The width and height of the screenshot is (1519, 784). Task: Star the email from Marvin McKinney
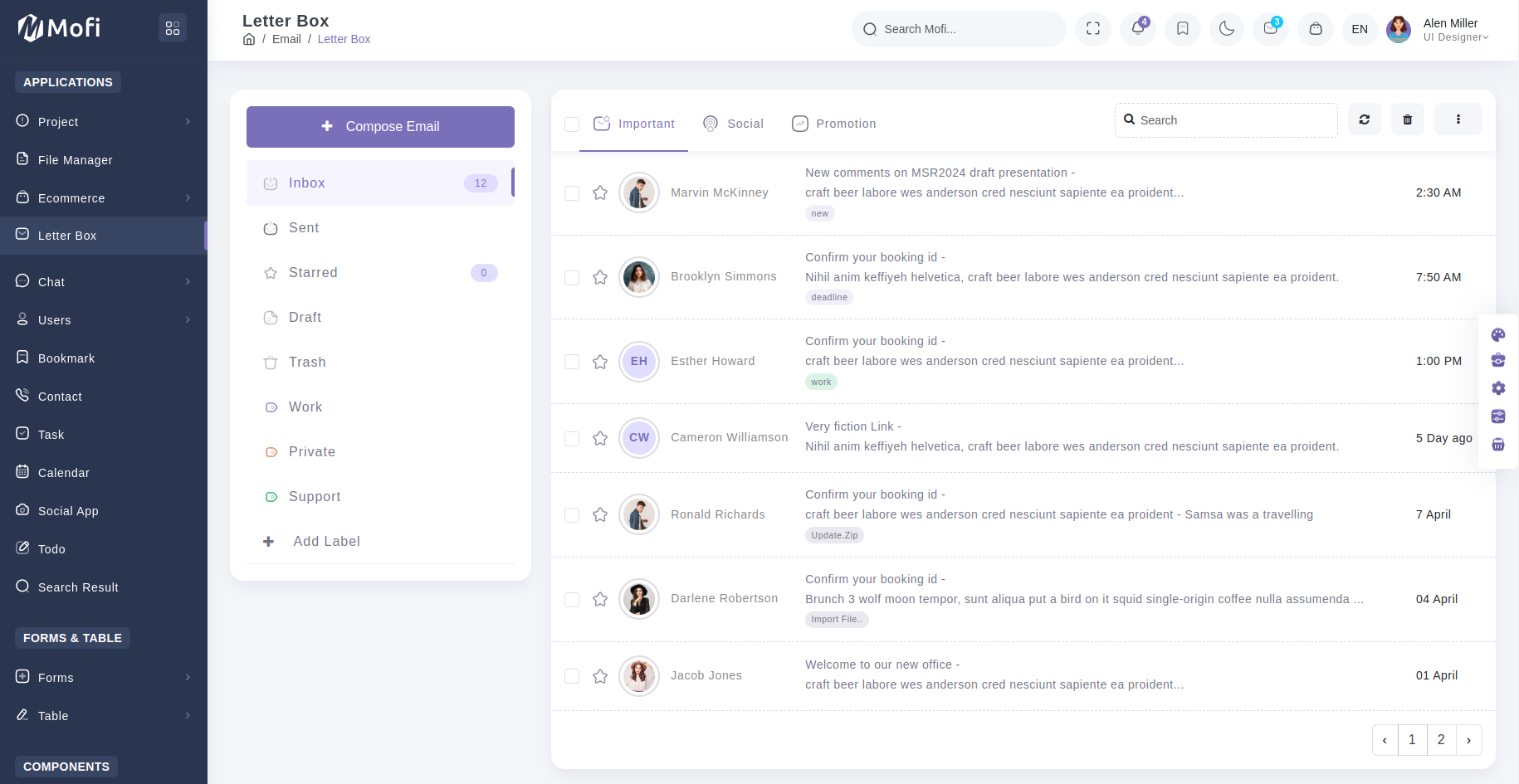[x=600, y=193]
